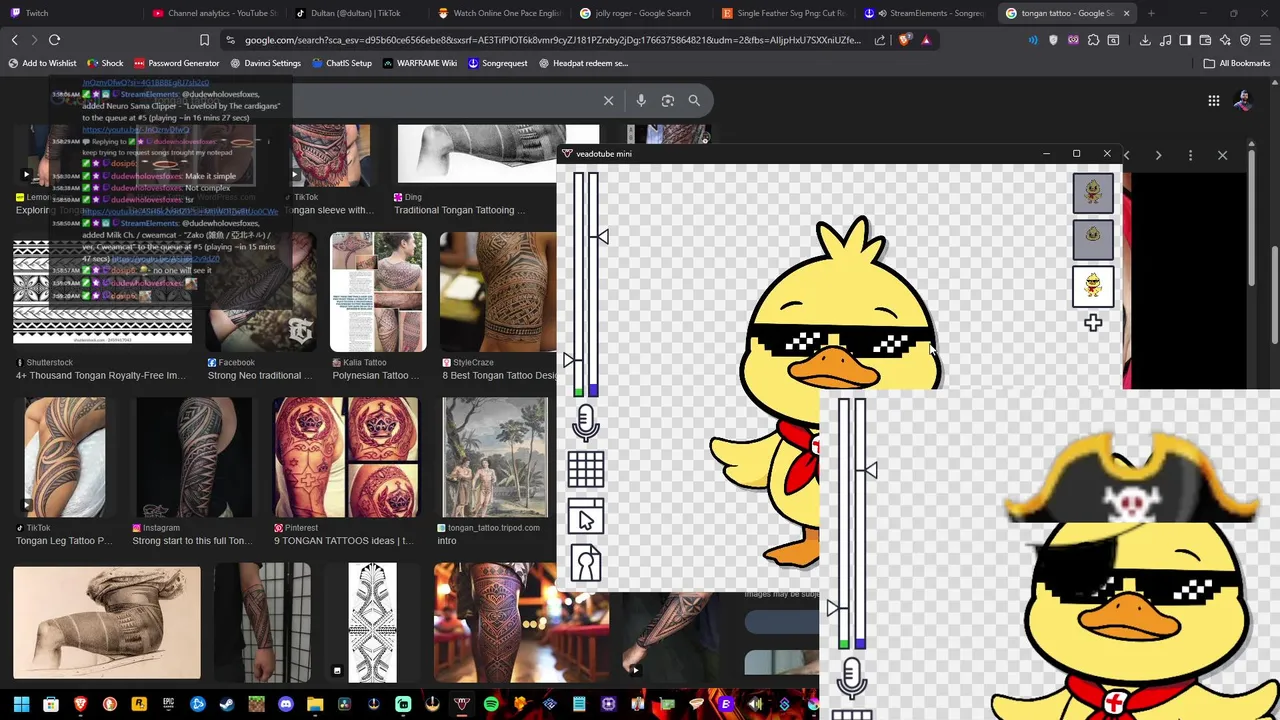Viewport: 1280px width, 720px height.
Task: Select the second duck avatar state thumbnail
Action: [x=1093, y=239]
